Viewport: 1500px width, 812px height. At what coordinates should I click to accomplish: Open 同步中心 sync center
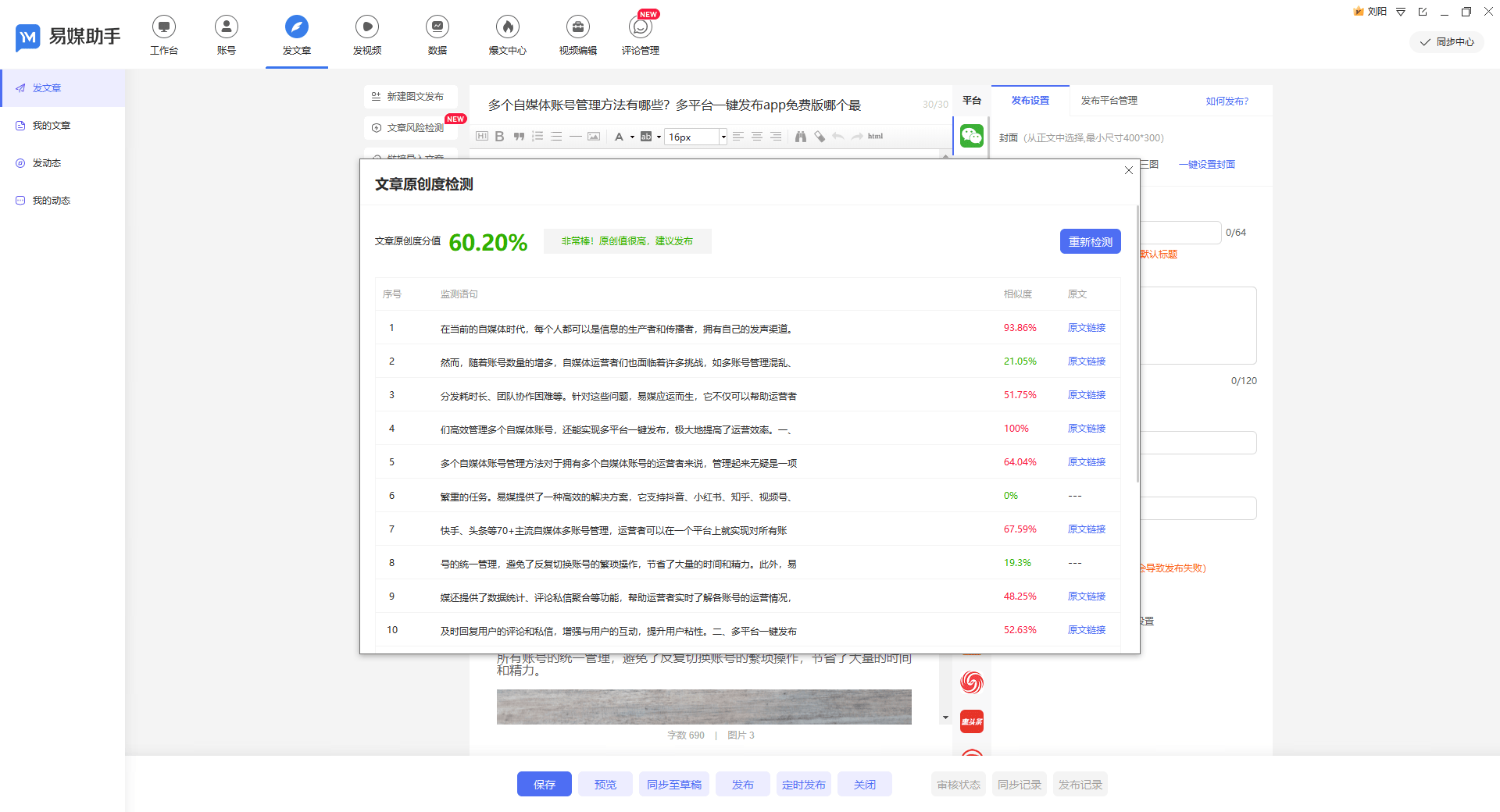1447,42
